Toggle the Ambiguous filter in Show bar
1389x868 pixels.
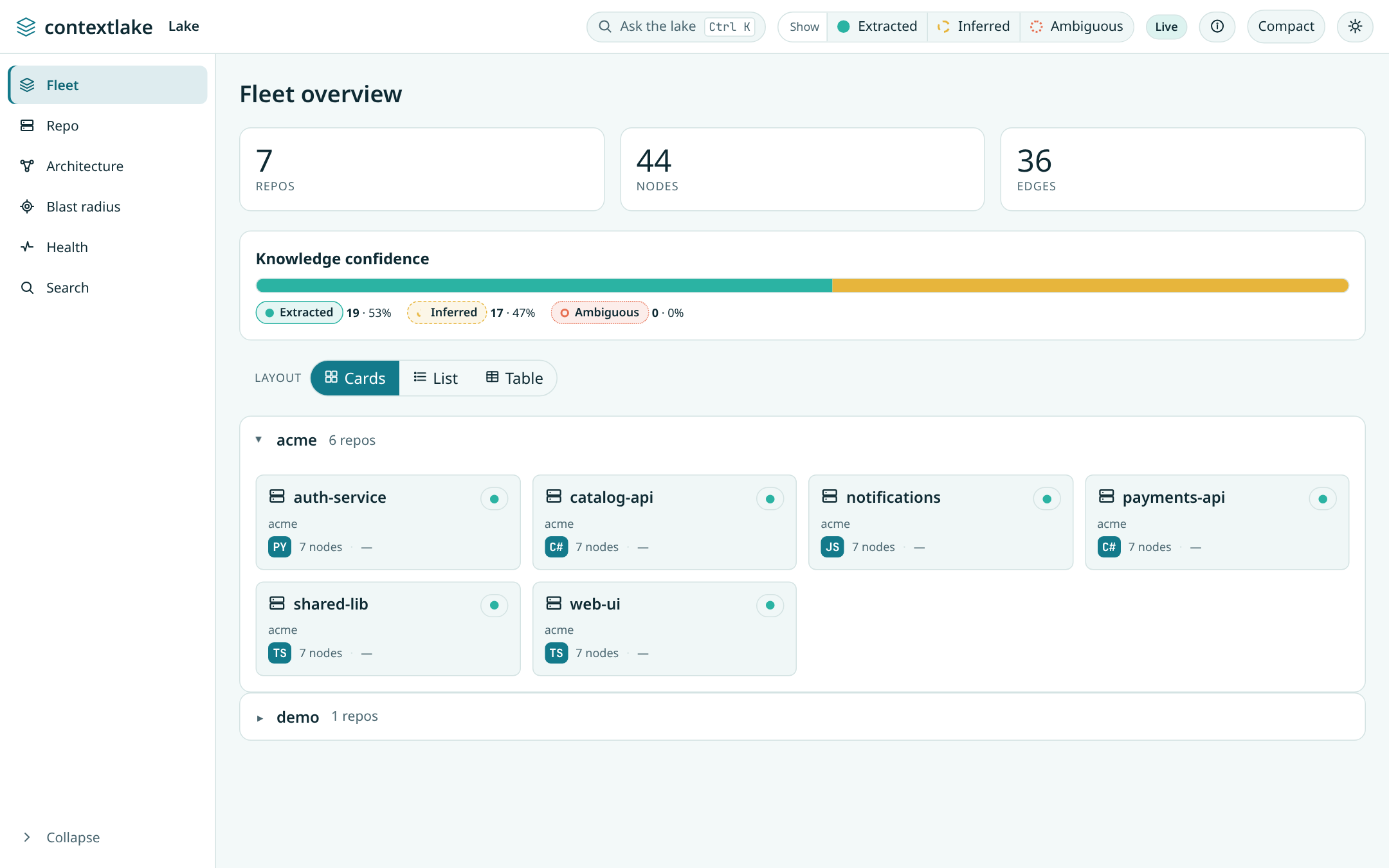click(x=1076, y=26)
